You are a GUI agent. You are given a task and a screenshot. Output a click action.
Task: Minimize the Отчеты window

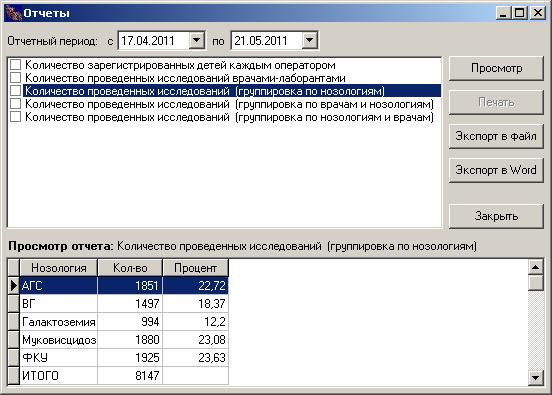point(504,13)
